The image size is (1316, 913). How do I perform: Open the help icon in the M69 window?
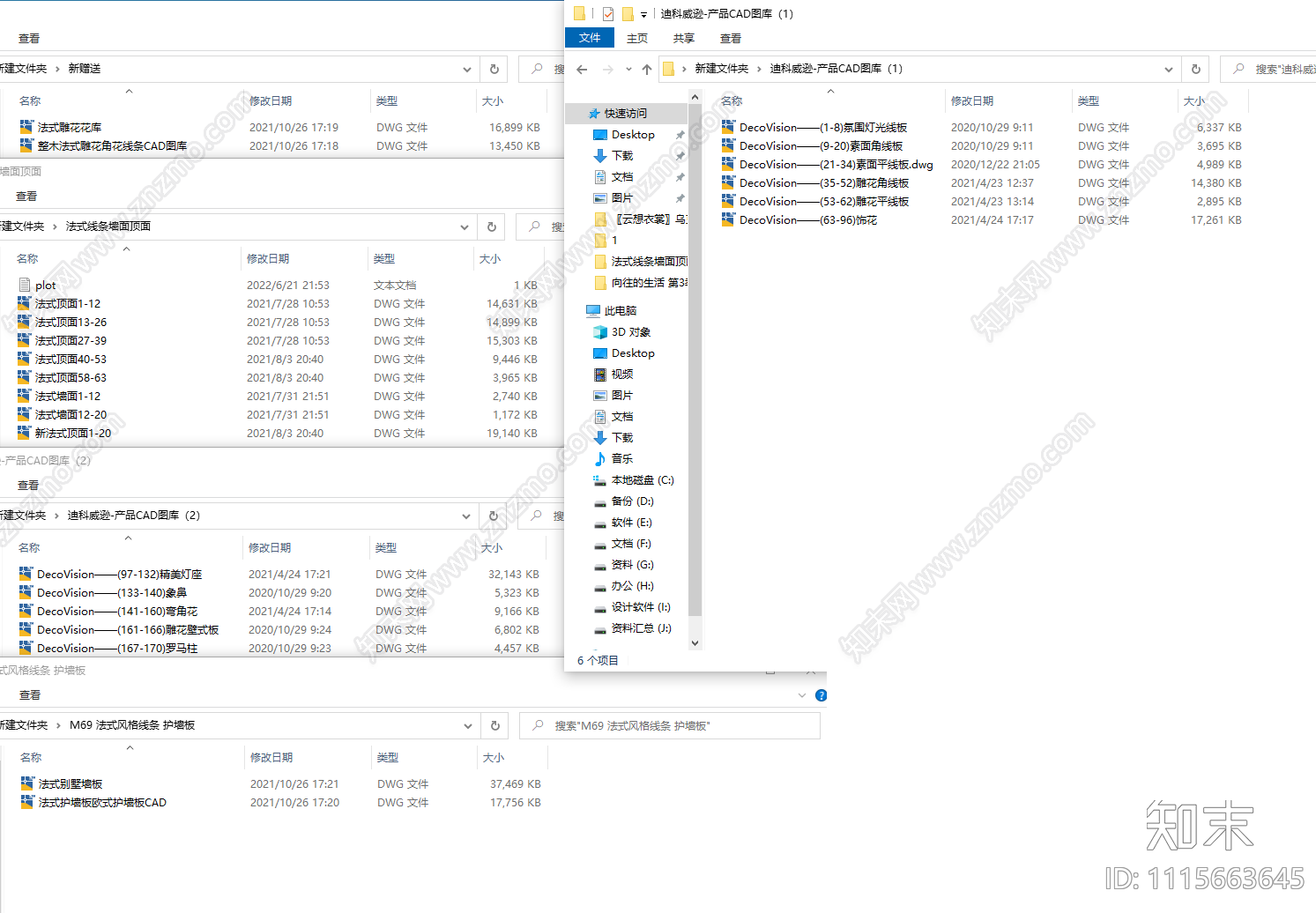822,695
